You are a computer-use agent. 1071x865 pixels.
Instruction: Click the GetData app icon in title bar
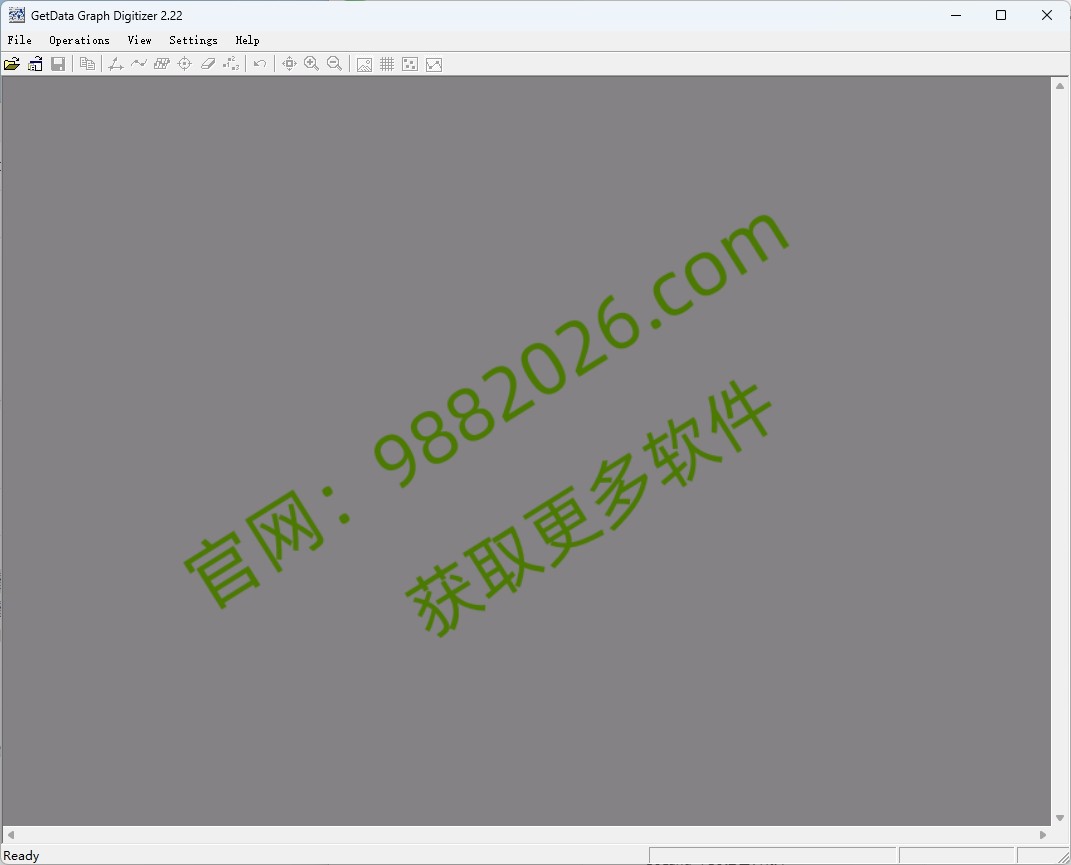click(x=16, y=15)
